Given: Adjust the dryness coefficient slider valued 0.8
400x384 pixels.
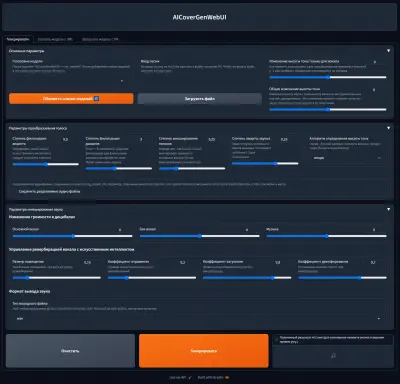Looking at the screenshot, I should (x=247, y=277).
